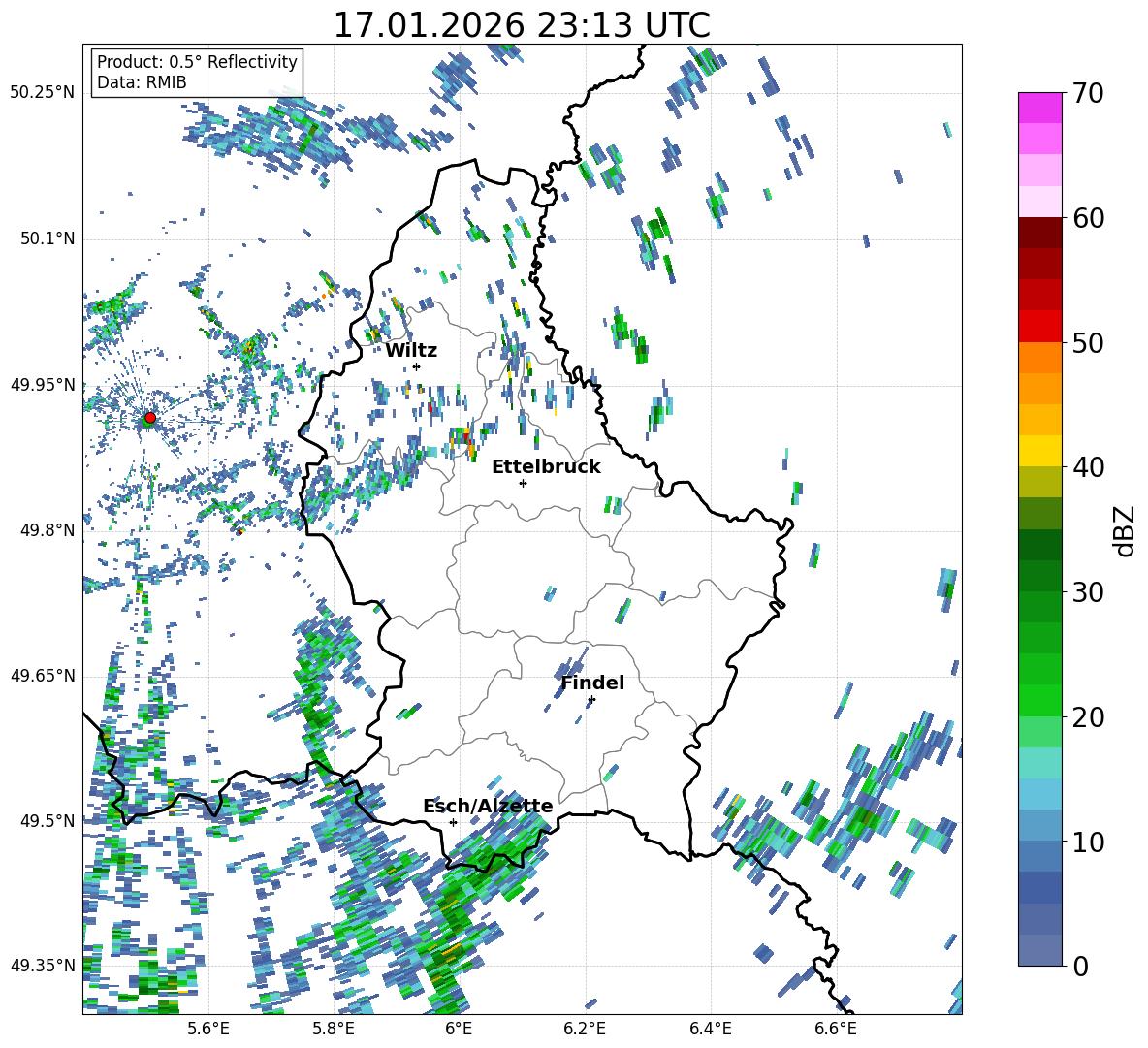Screen dimensions: 1148x1048
Task: Click the orange colorbar segment just below 50
Action: click(1039, 357)
